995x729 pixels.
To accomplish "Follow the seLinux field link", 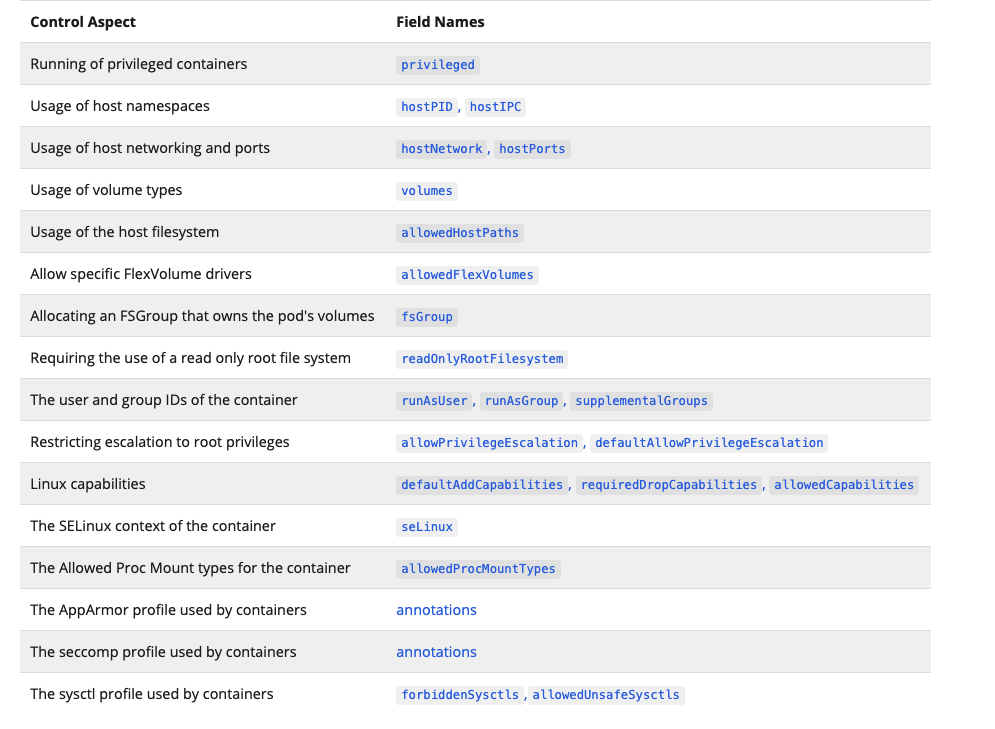I will pos(426,527).
